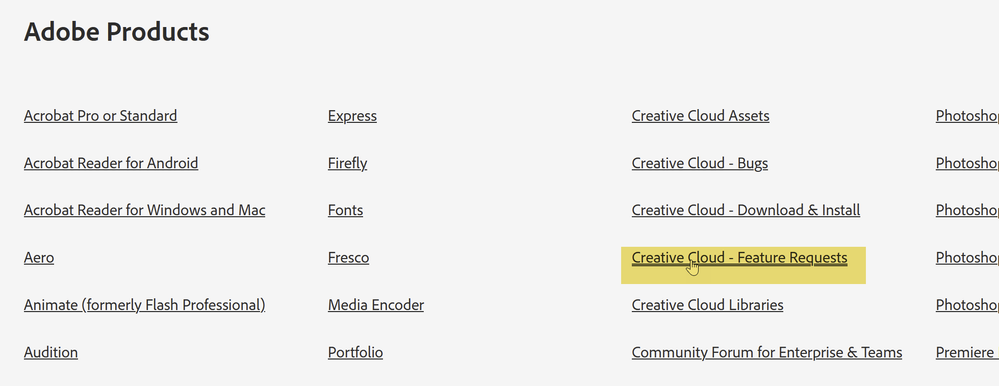Open the Fresco link

[349, 257]
